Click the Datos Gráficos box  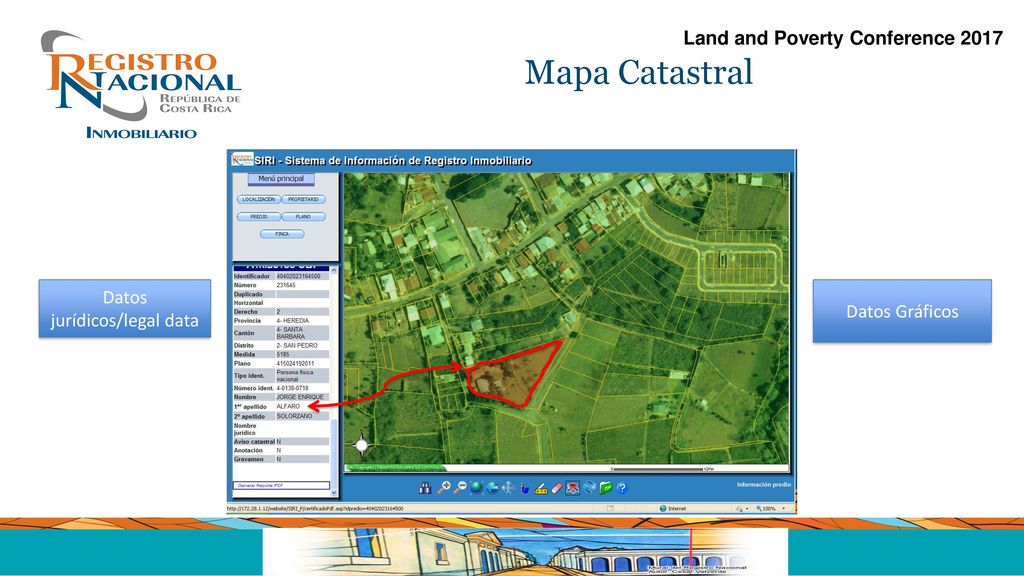pyautogui.click(x=902, y=311)
